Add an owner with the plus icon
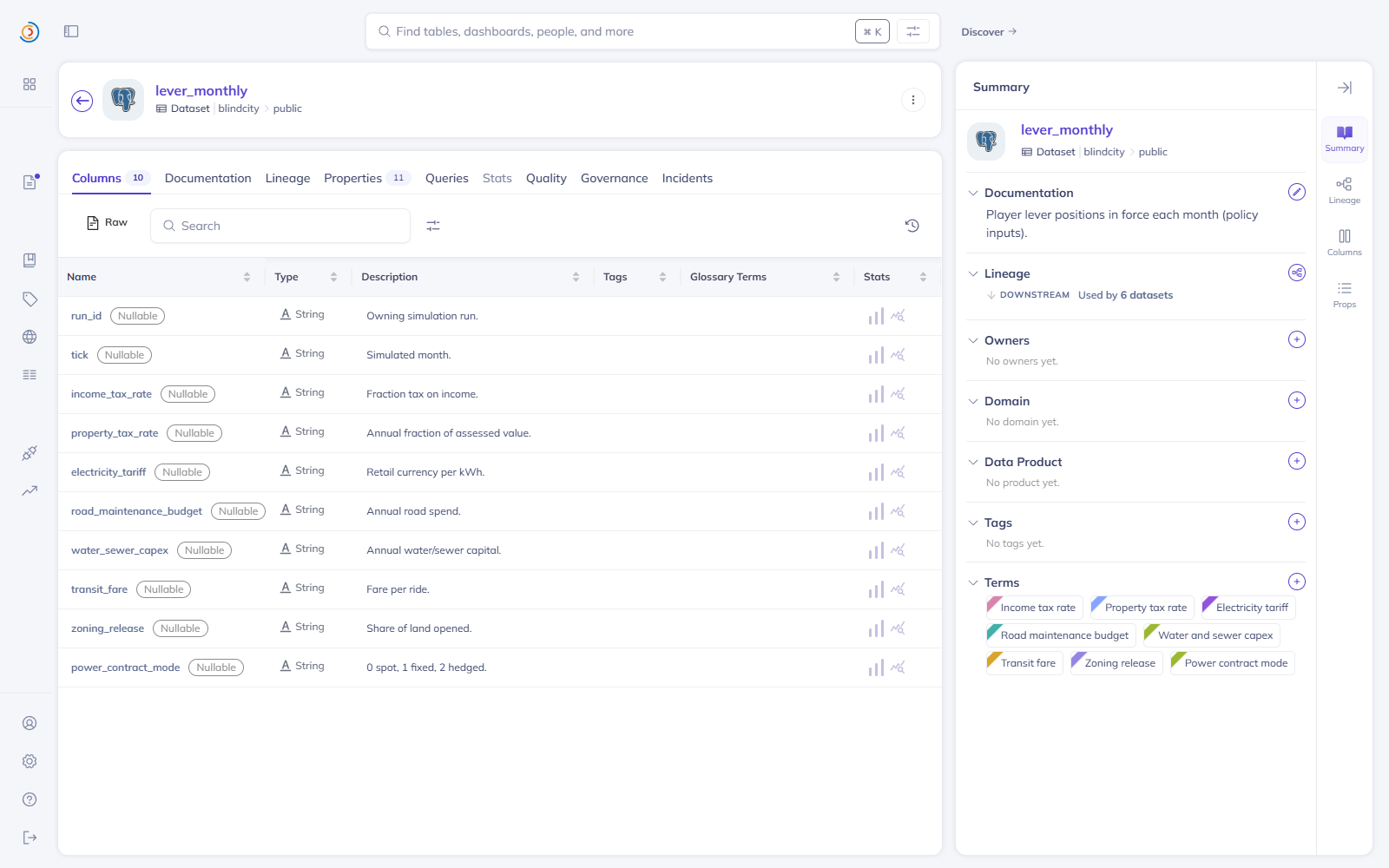 (x=1297, y=339)
